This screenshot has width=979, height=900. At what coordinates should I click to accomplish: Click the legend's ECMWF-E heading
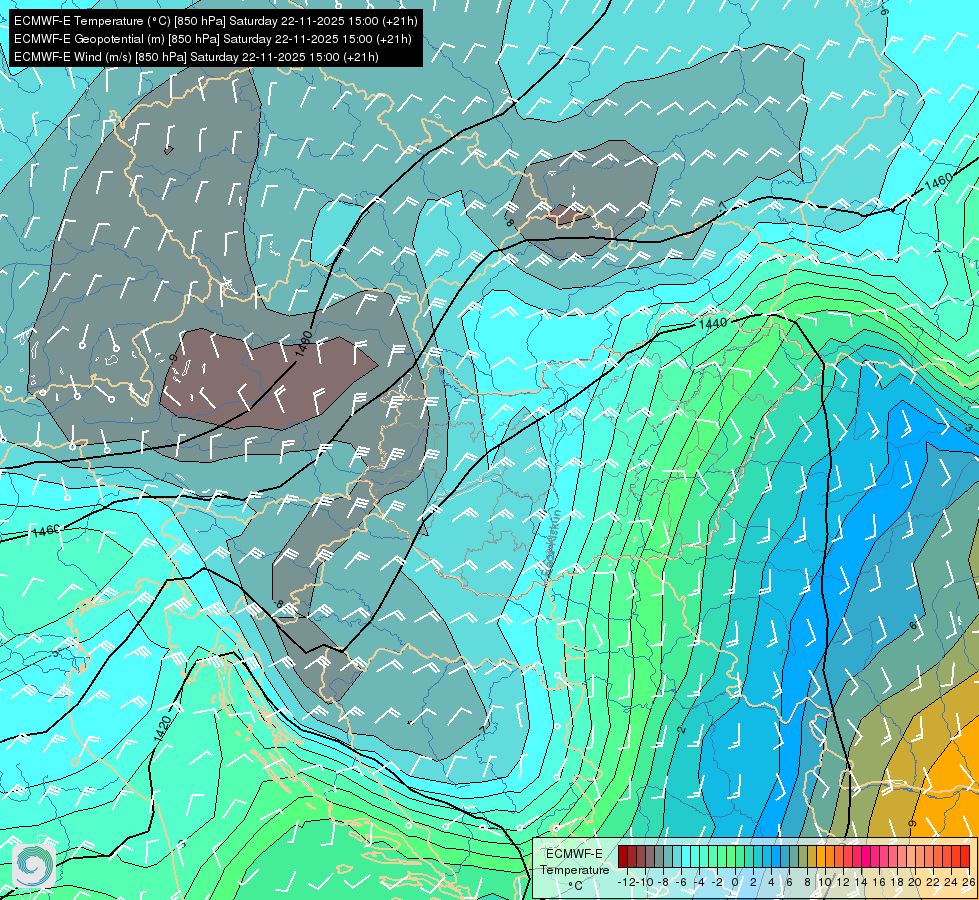(574, 854)
